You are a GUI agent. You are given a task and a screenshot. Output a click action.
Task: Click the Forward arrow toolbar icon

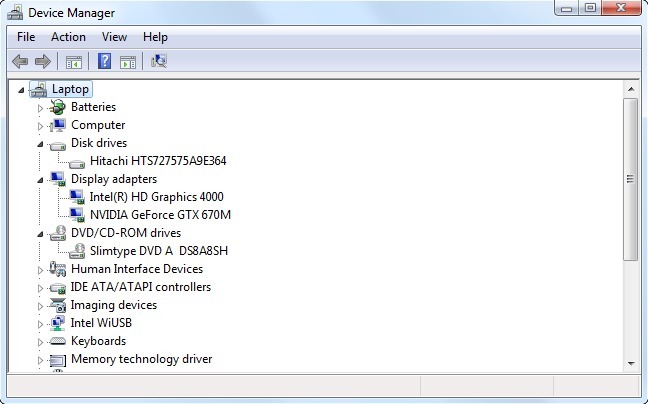[43, 62]
